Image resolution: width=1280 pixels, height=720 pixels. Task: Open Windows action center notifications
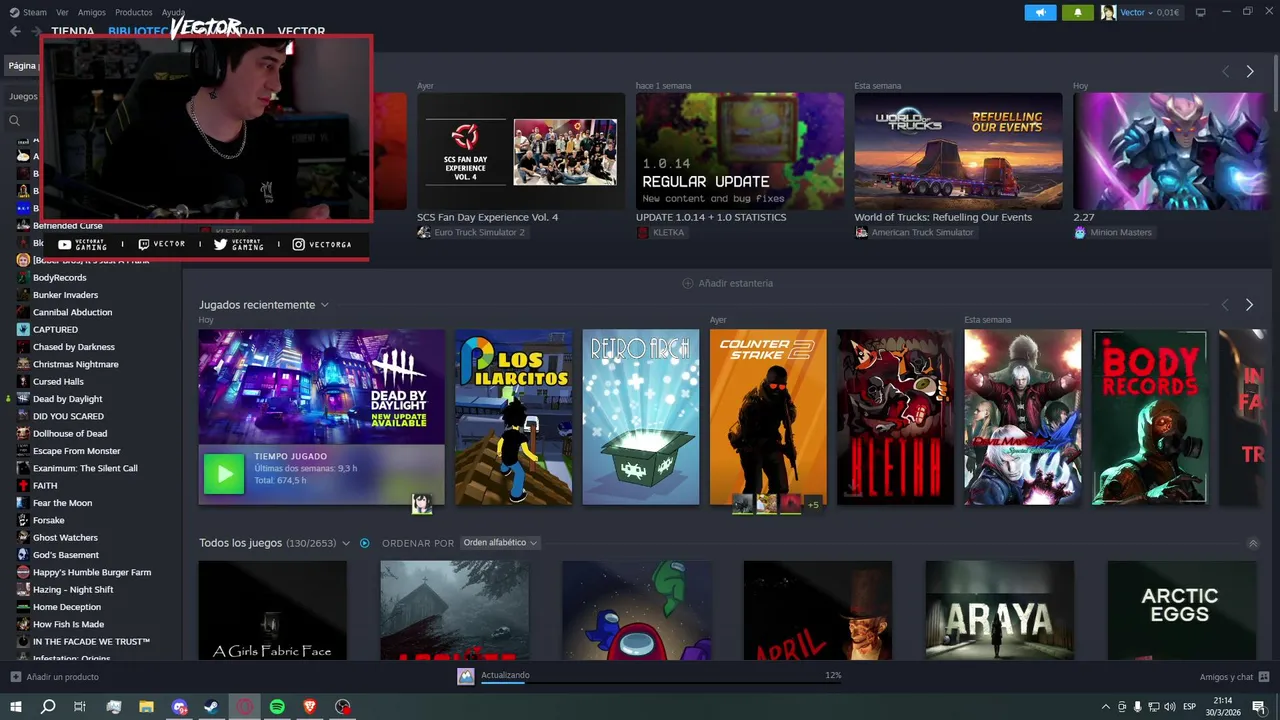1259,707
